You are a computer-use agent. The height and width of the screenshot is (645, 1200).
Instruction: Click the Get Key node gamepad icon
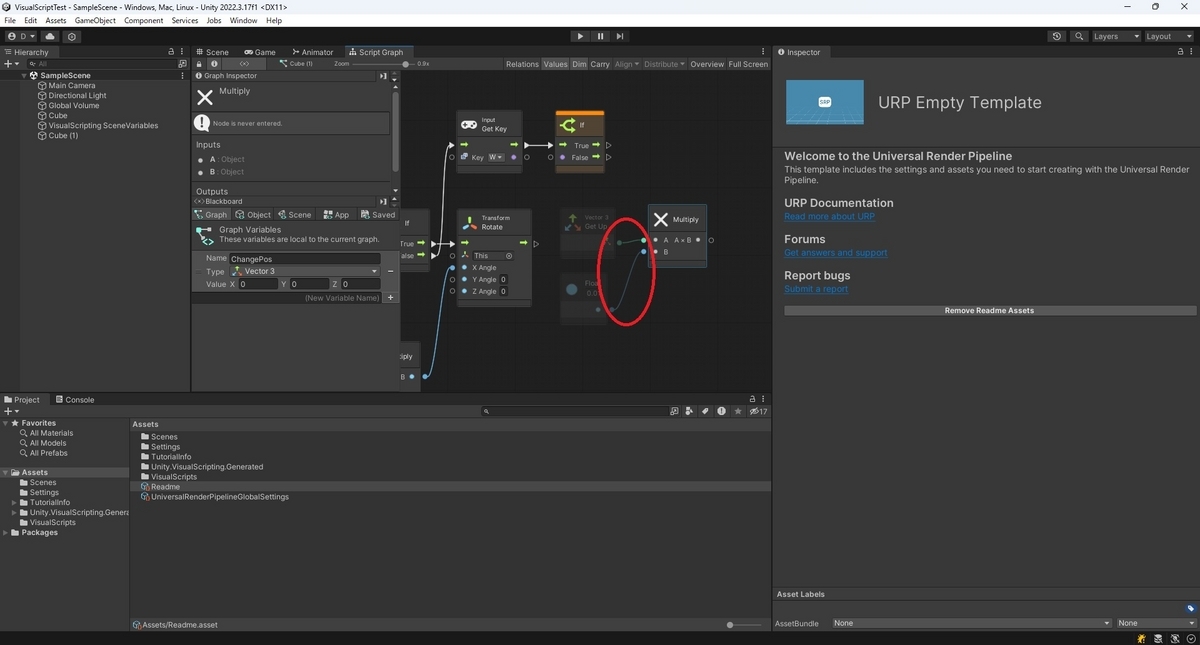click(468, 124)
